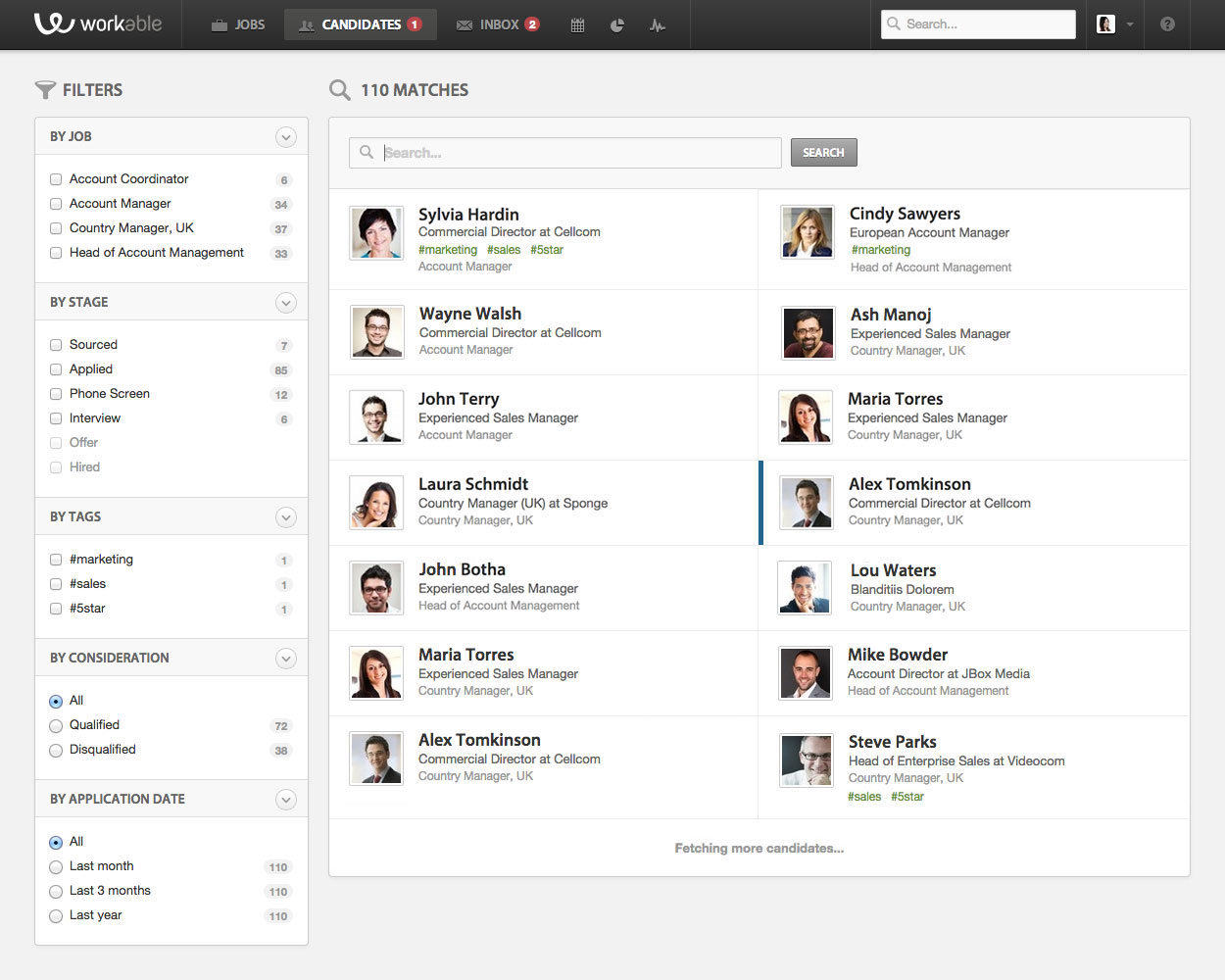Open Sylvia Hardin's candidate profile

coord(468,215)
